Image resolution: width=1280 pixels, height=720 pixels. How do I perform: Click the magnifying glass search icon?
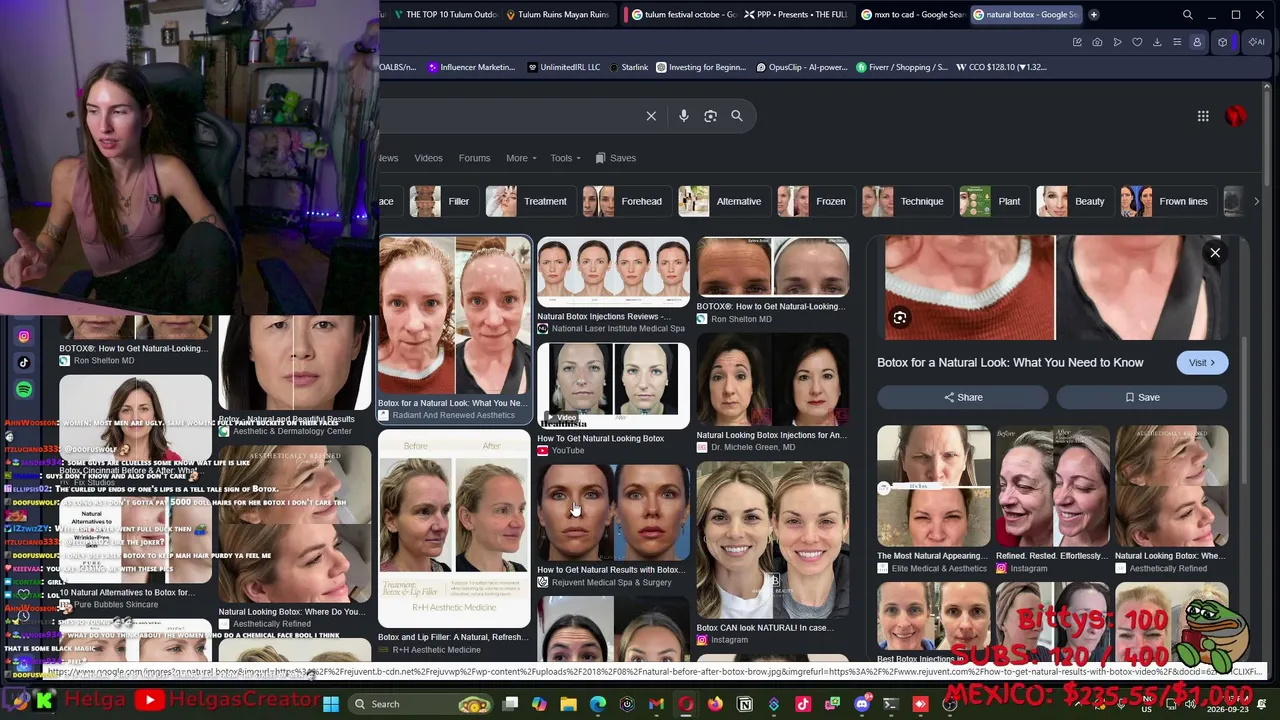pyautogui.click(x=737, y=116)
